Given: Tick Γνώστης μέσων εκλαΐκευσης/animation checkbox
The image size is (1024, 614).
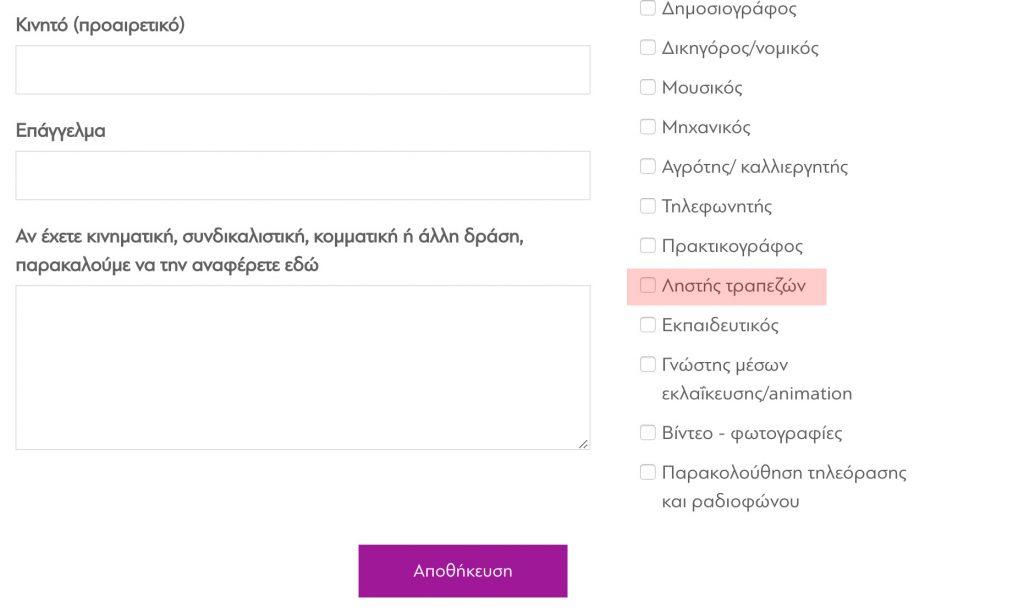Looking at the screenshot, I should coord(647,364).
